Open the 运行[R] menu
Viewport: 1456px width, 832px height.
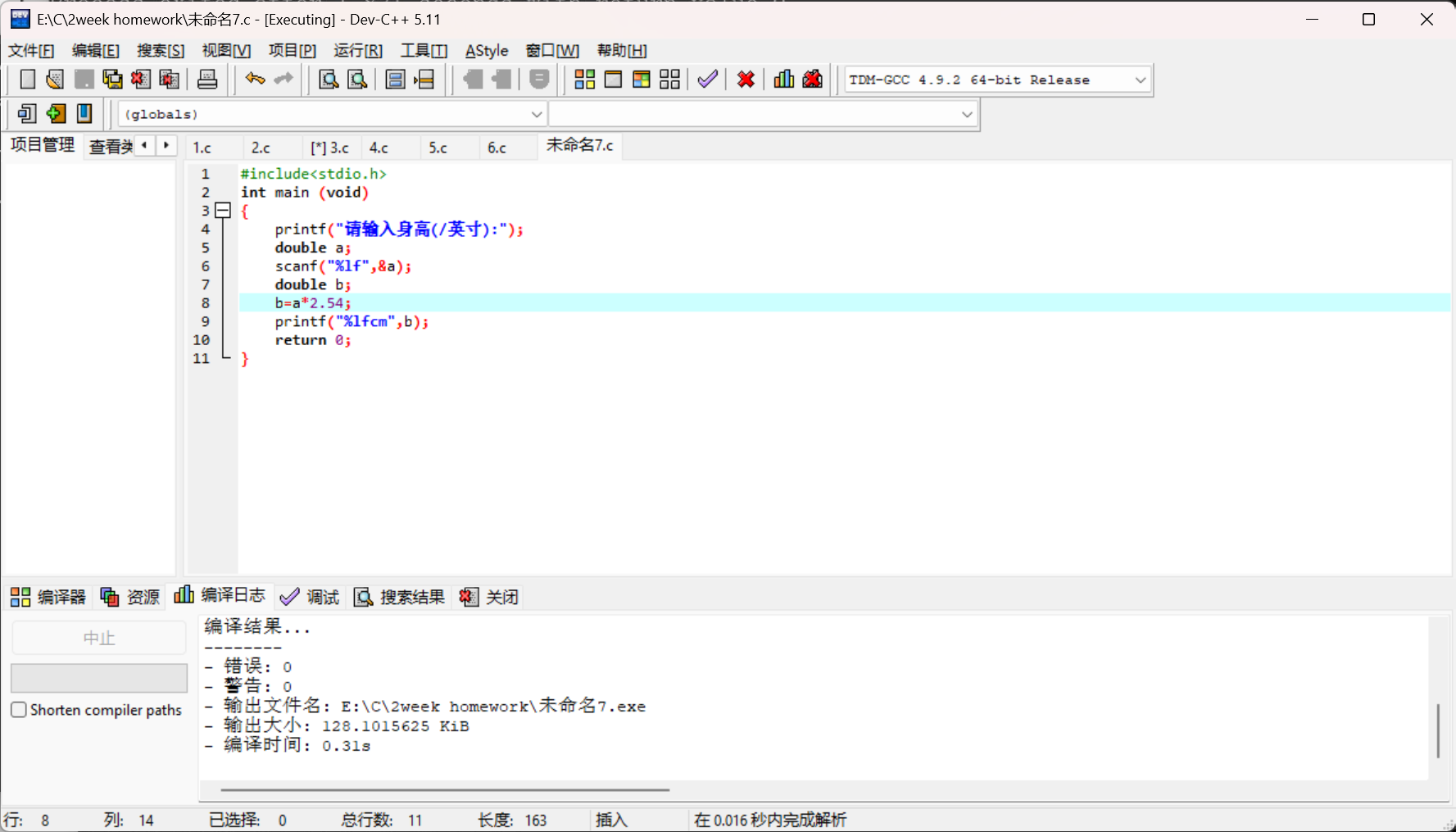coord(358,51)
